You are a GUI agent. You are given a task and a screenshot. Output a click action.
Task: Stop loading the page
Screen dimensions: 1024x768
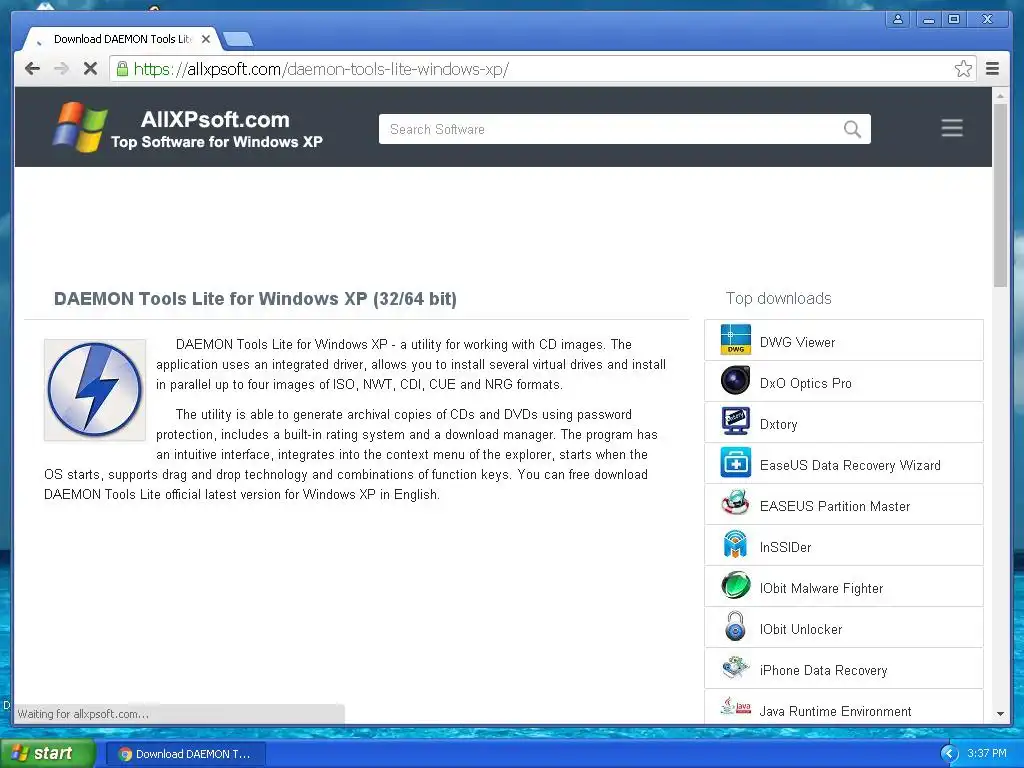90,69
